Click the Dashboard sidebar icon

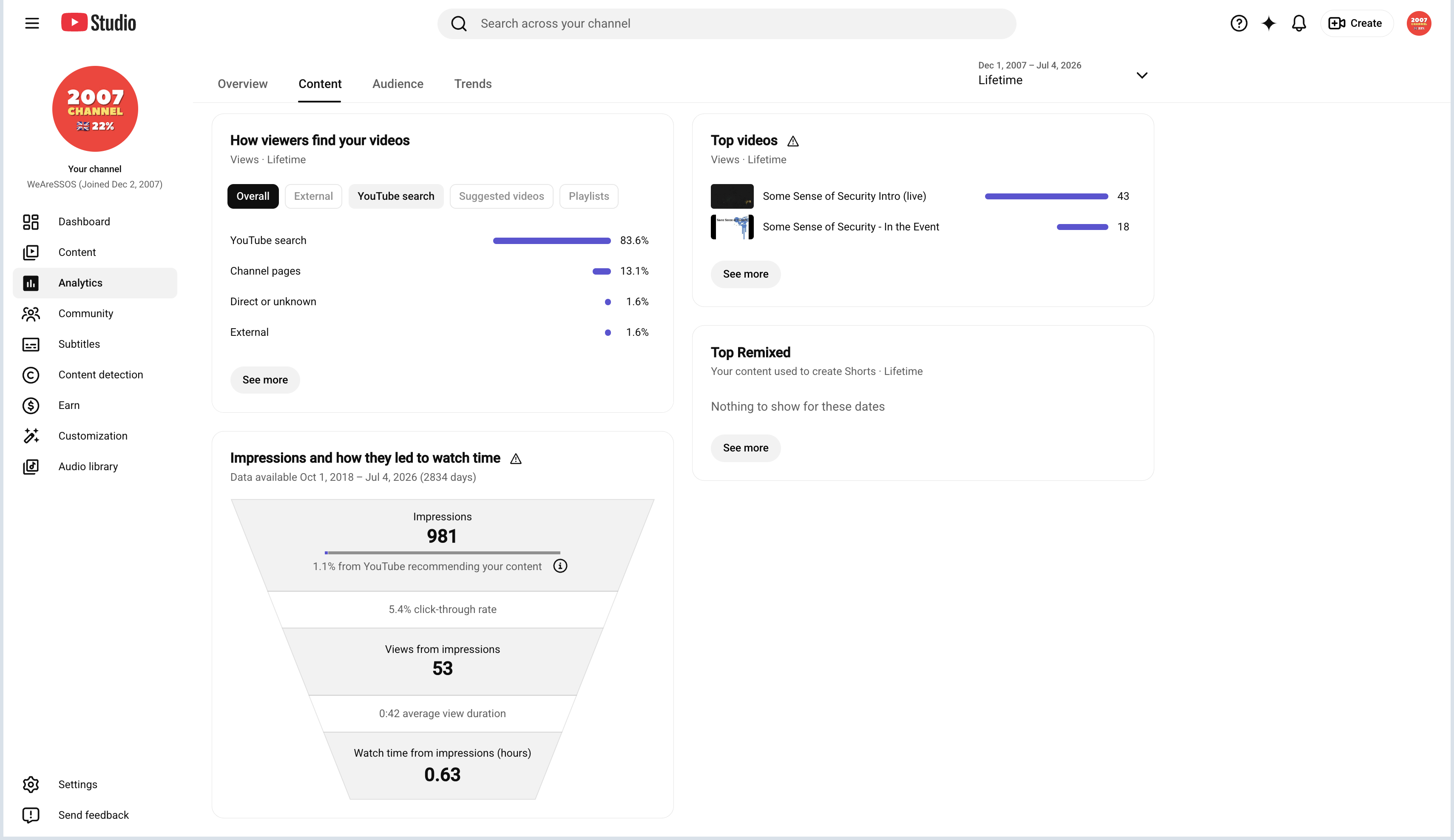click(x=31, y=221)
